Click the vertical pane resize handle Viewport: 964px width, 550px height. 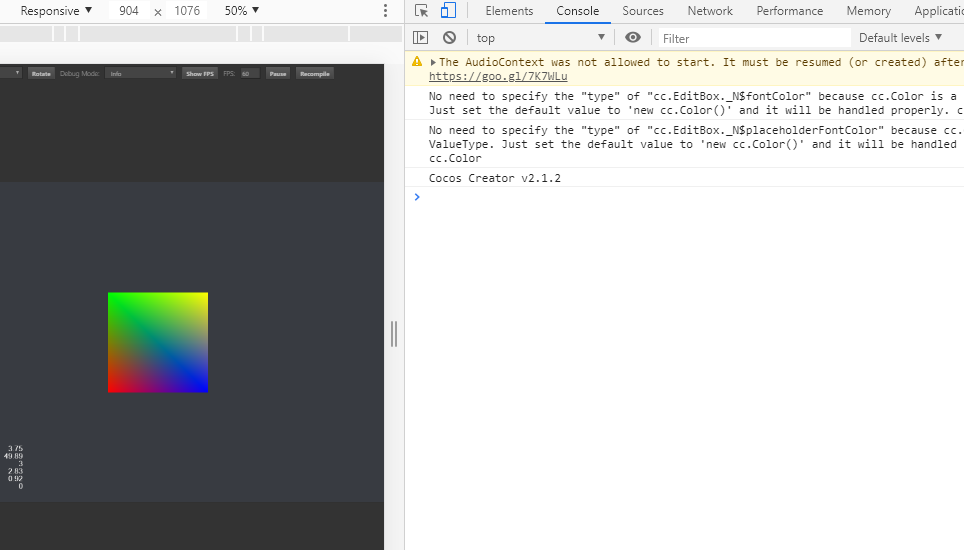394,334
